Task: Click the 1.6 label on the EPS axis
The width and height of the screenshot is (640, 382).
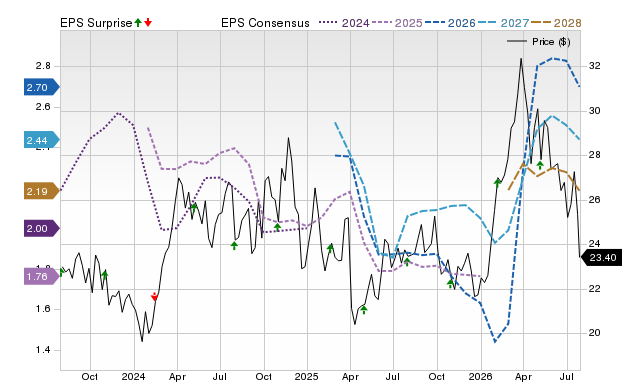Action: [43, 309]
